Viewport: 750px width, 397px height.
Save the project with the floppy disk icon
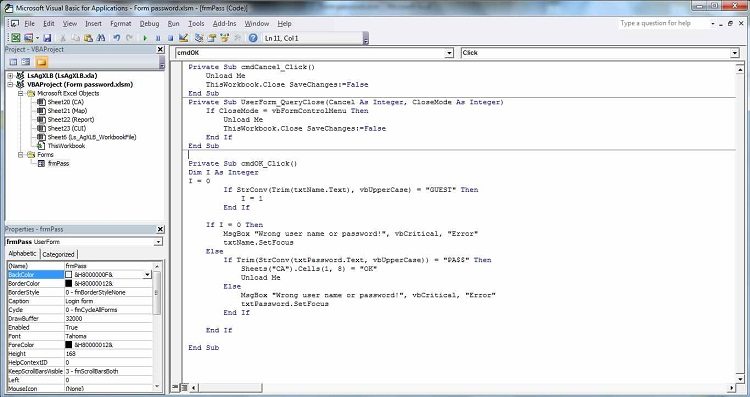coord(47,38)
